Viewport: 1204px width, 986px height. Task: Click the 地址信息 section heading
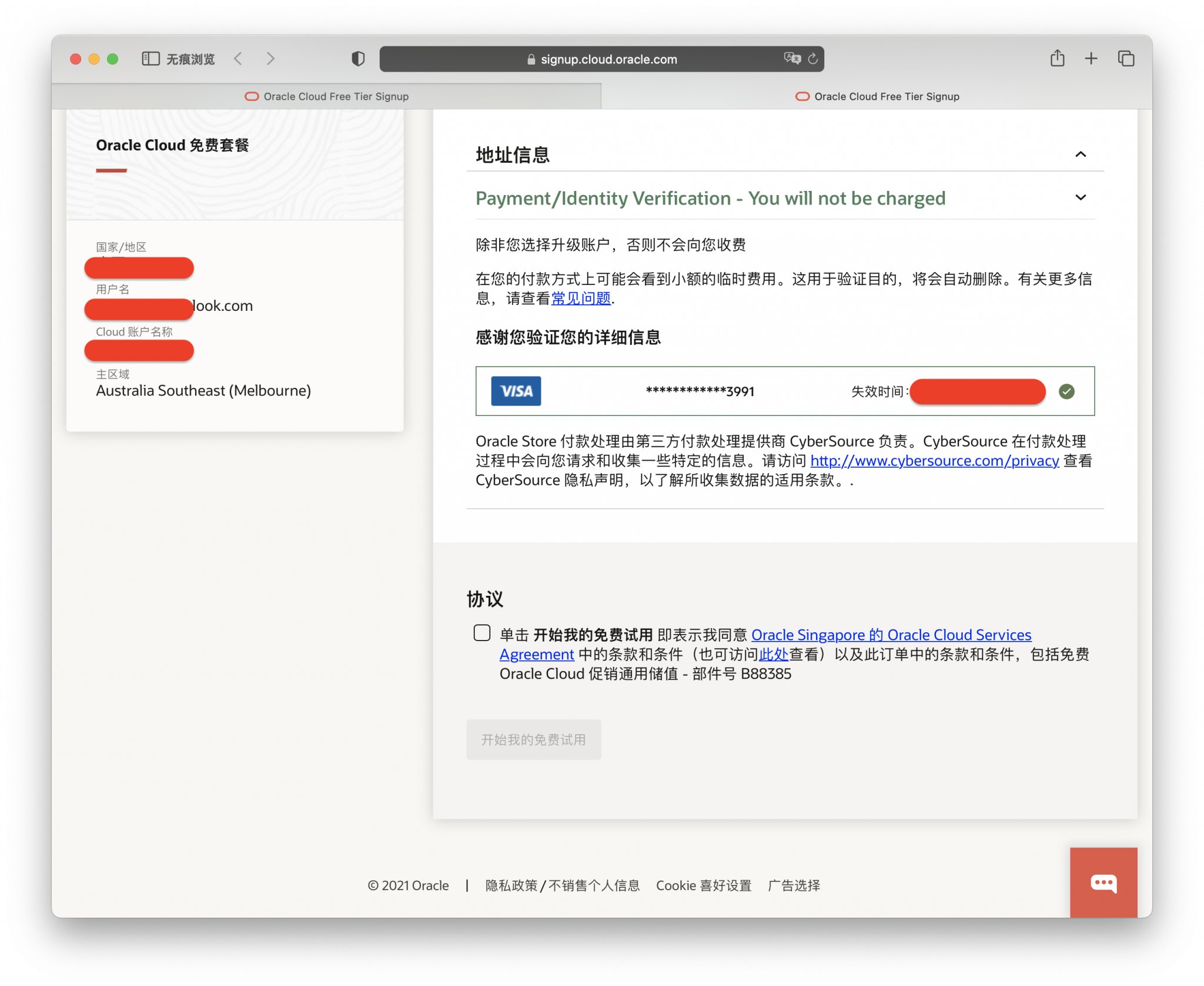[x=513, y=155]
